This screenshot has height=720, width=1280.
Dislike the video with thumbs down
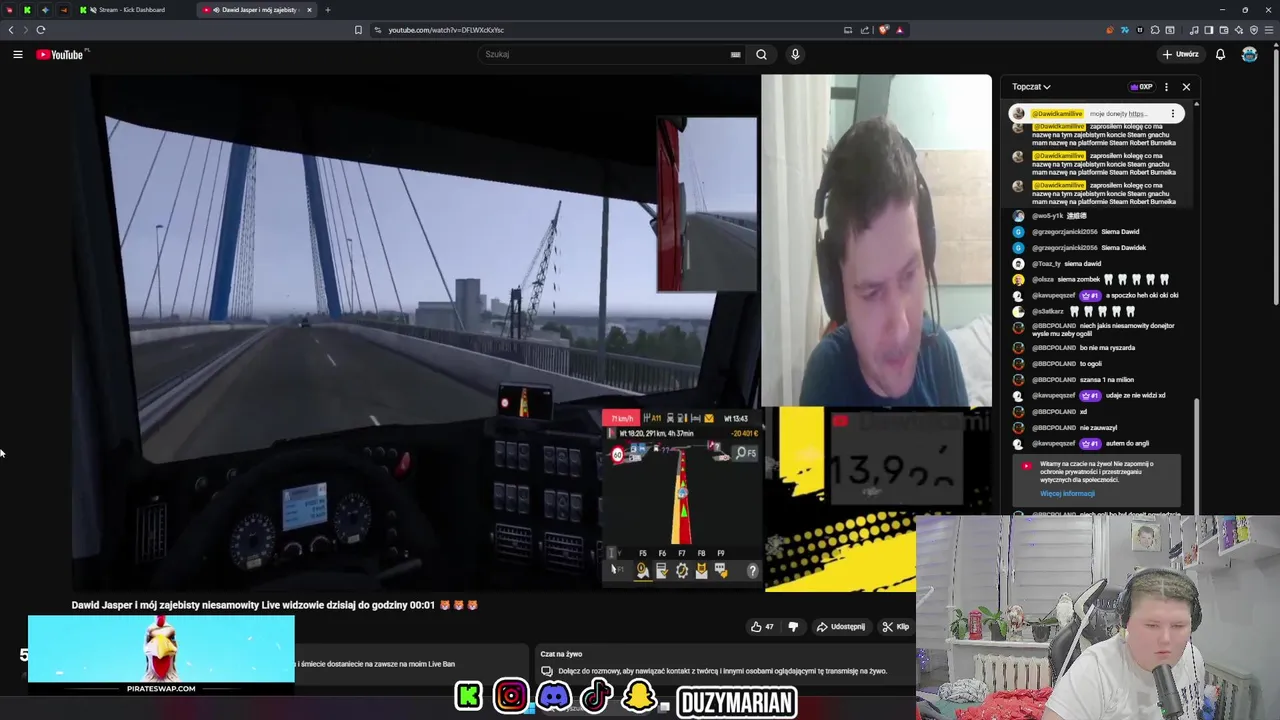(793, 627)
